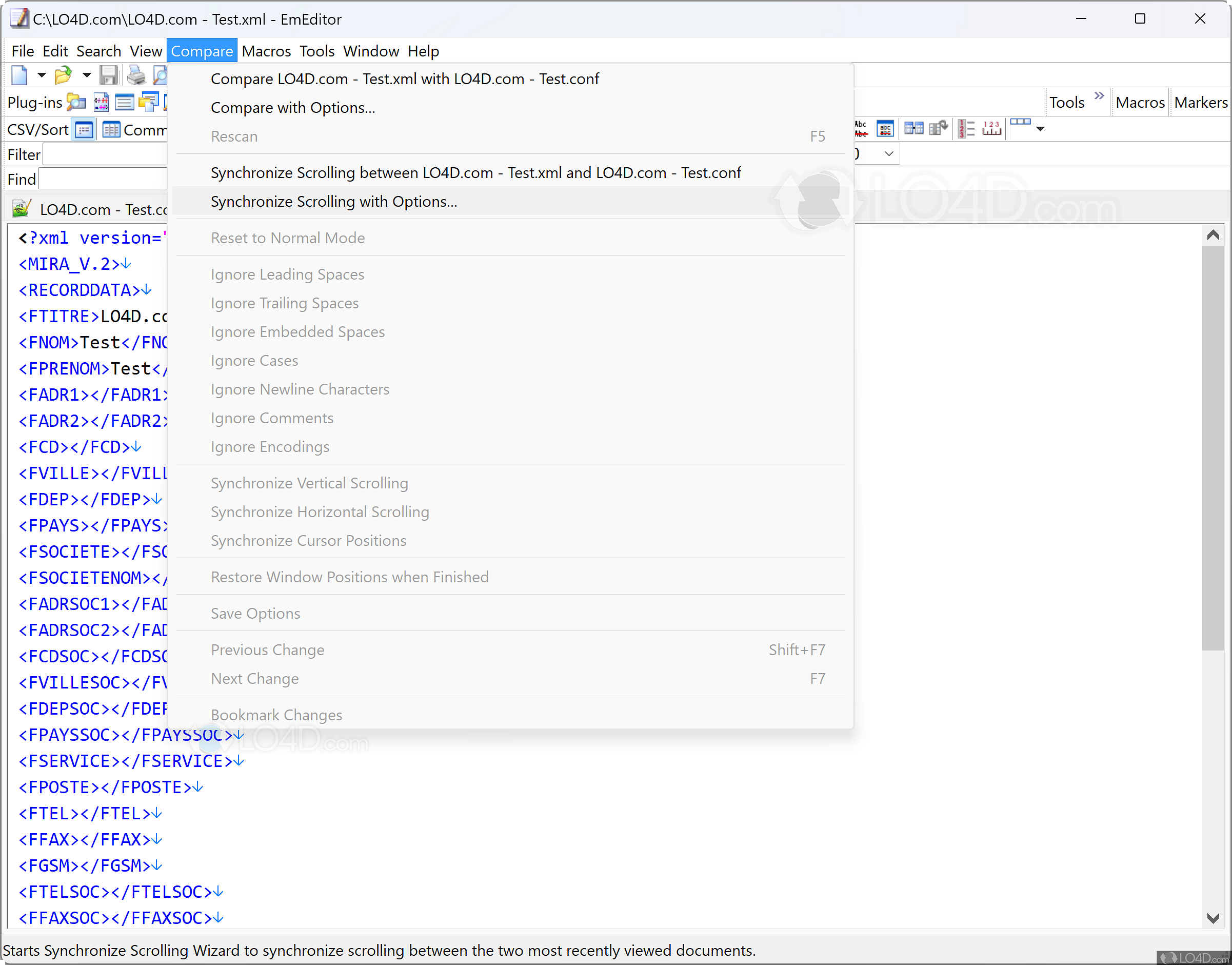Click the Explorer plug-in icon
Viewport: 1232px width, 965px height.
(x=76, y=102)
